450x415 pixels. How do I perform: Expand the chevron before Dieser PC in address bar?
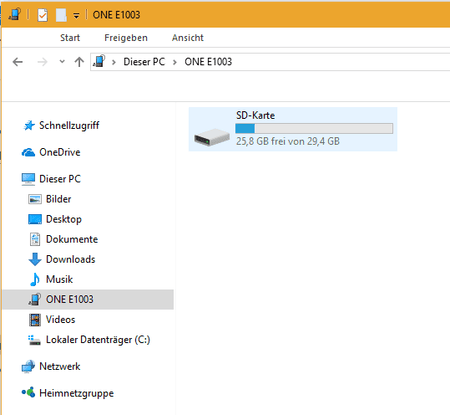114,62
